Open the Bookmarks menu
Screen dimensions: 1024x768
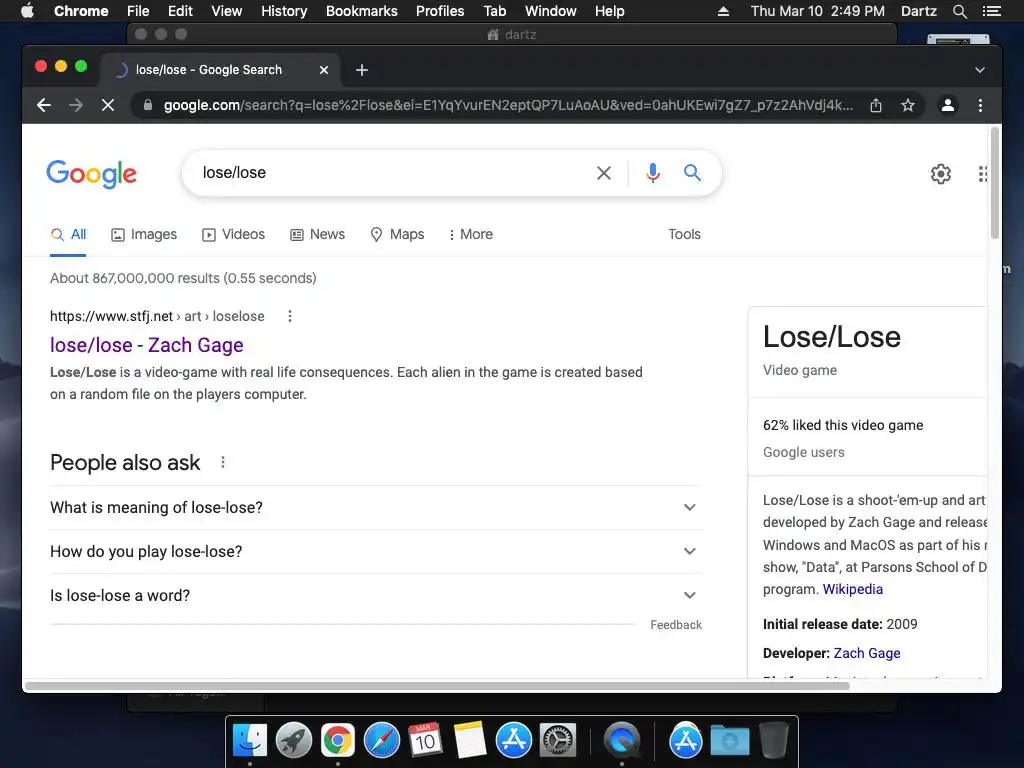[x=362, y=11]
